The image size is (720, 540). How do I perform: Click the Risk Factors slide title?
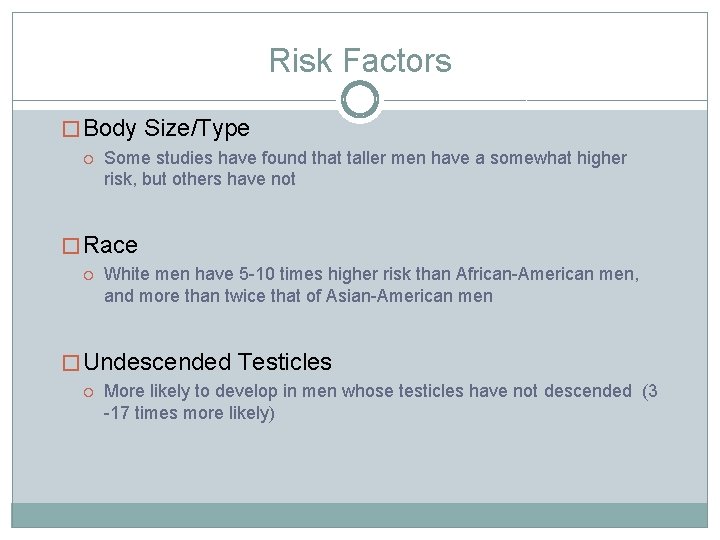(360, 60)
